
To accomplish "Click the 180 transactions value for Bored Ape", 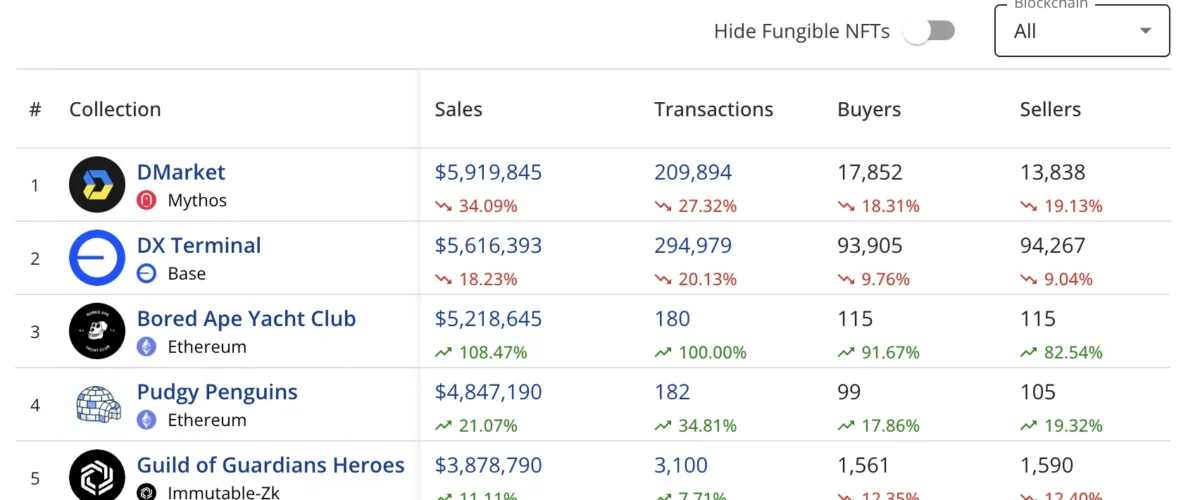I will pyautogui.click(x=672, y=319).
